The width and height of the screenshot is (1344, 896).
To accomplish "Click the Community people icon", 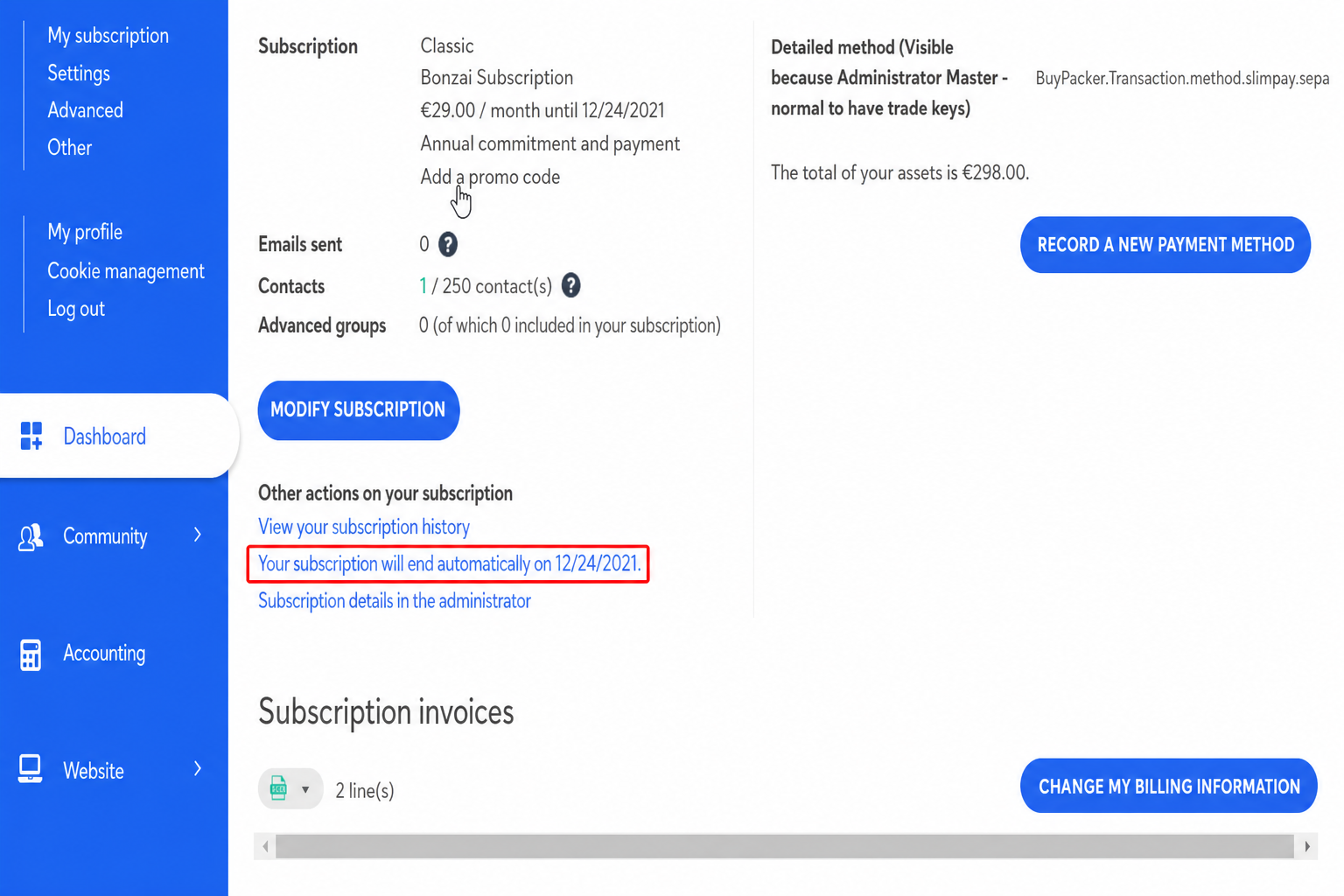I will (x=31, y=536).
